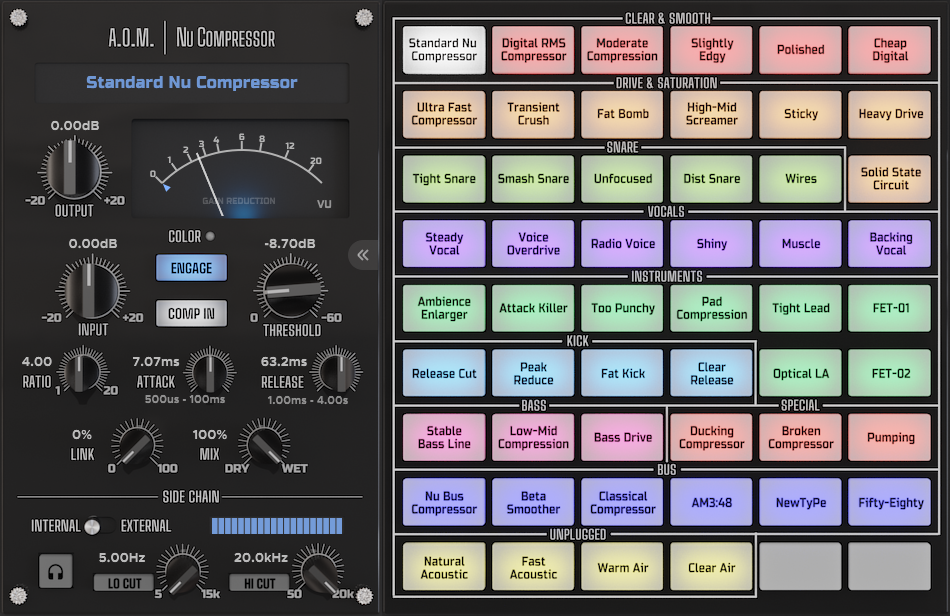The height and width of the screenshot is (616, 950).
Task: Load the Slightly Edgy preset
Action: (712, 50)
